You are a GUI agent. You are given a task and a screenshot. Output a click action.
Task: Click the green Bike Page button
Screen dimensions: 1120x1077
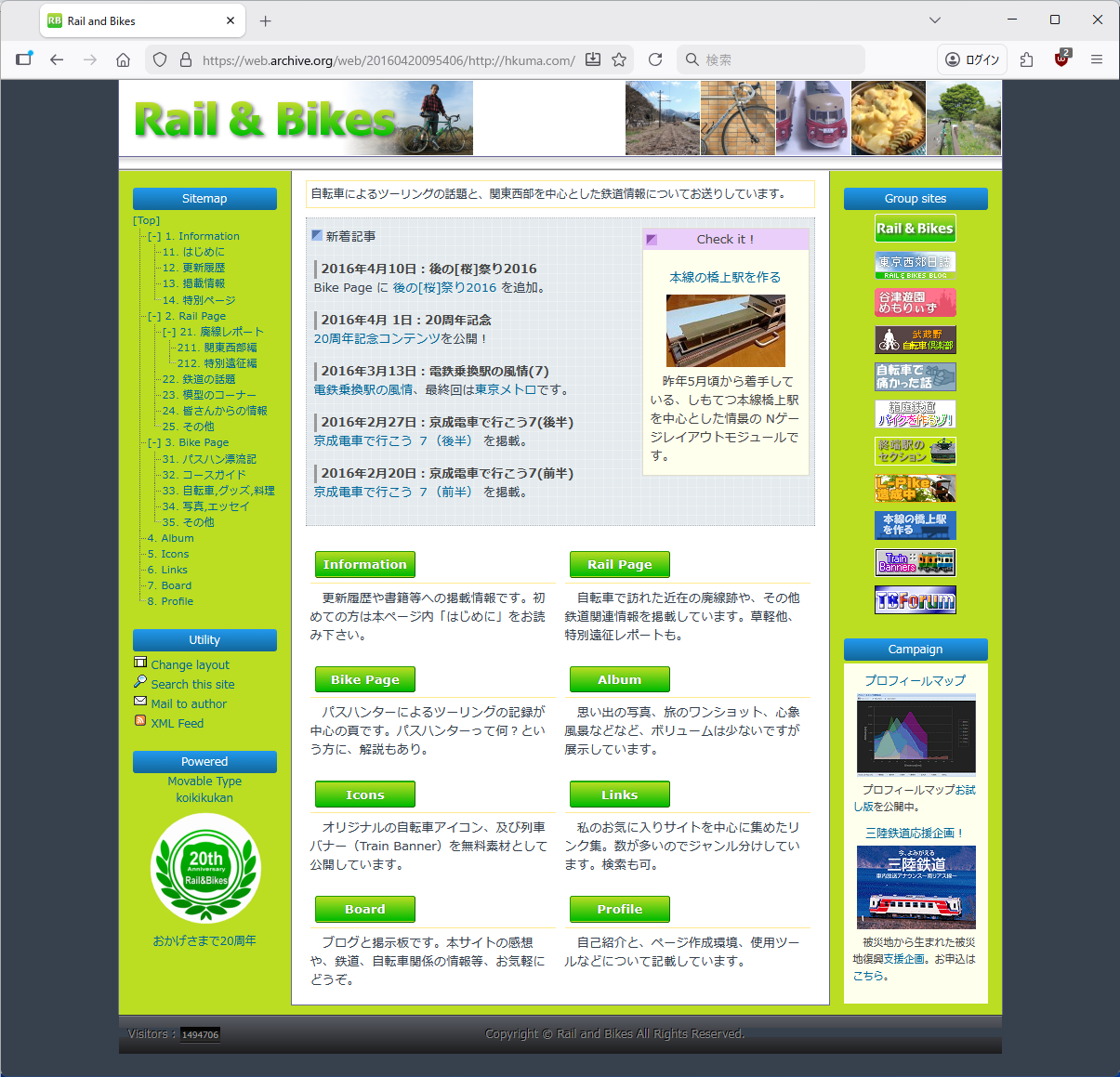[x=364, y=679]
